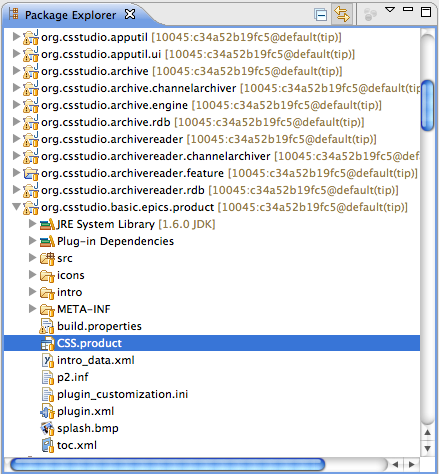Image resolution: width=439 pixels, height=474 pixels.
Task: Click plugin.xml file icon
Action: 47,412
